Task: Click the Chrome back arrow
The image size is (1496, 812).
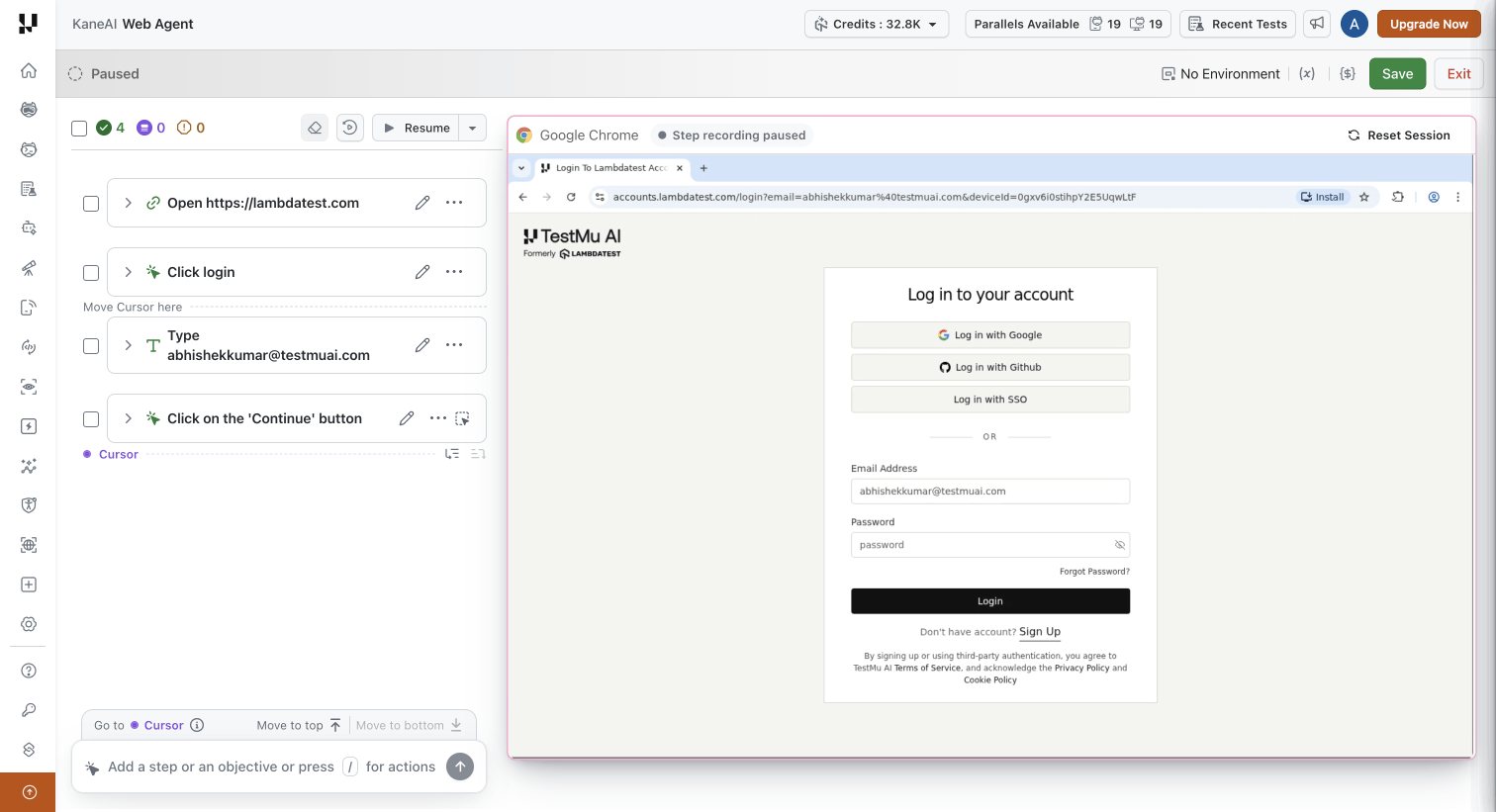Action: click(523, 197)
